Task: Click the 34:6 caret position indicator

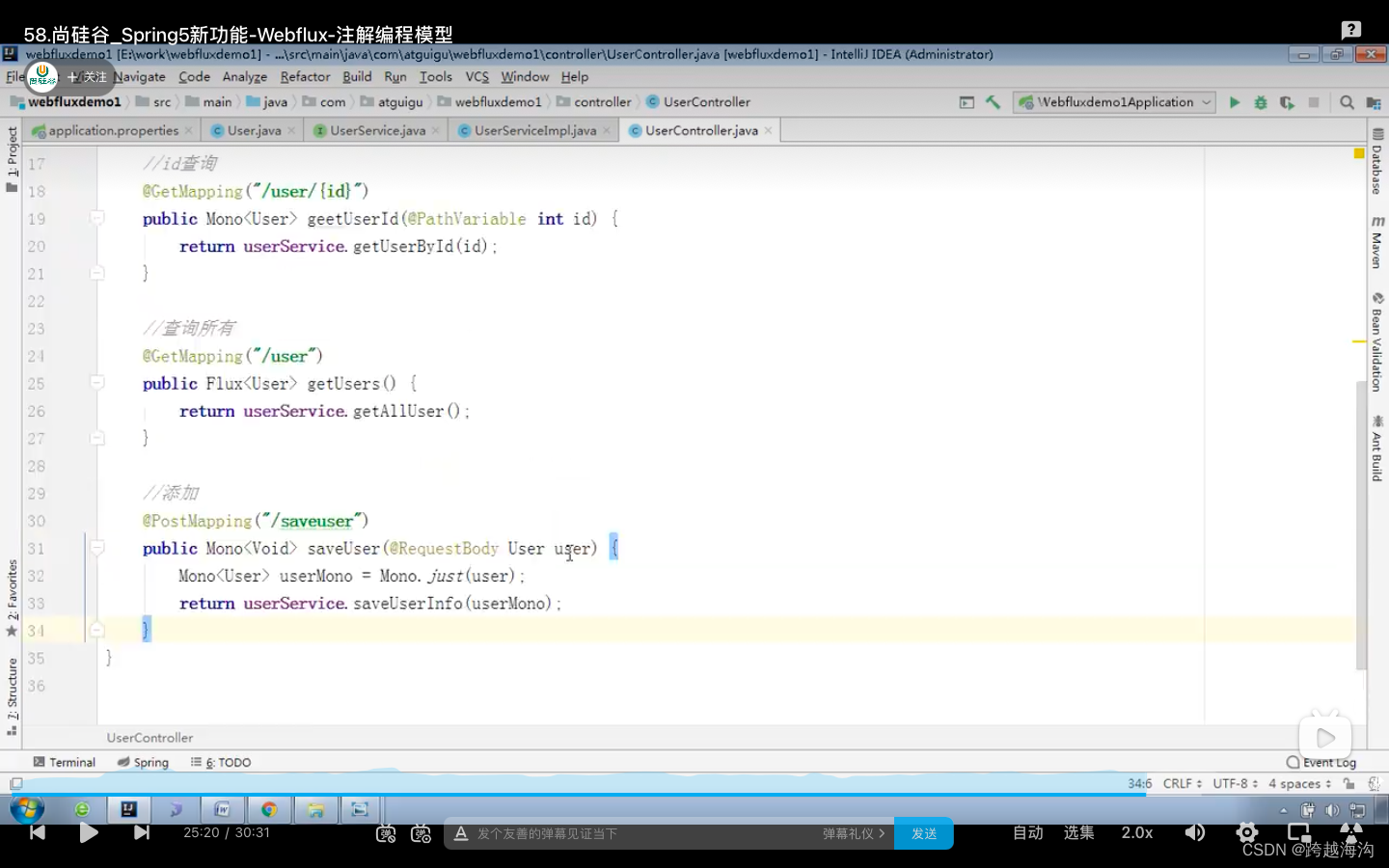Action: 1139,783
